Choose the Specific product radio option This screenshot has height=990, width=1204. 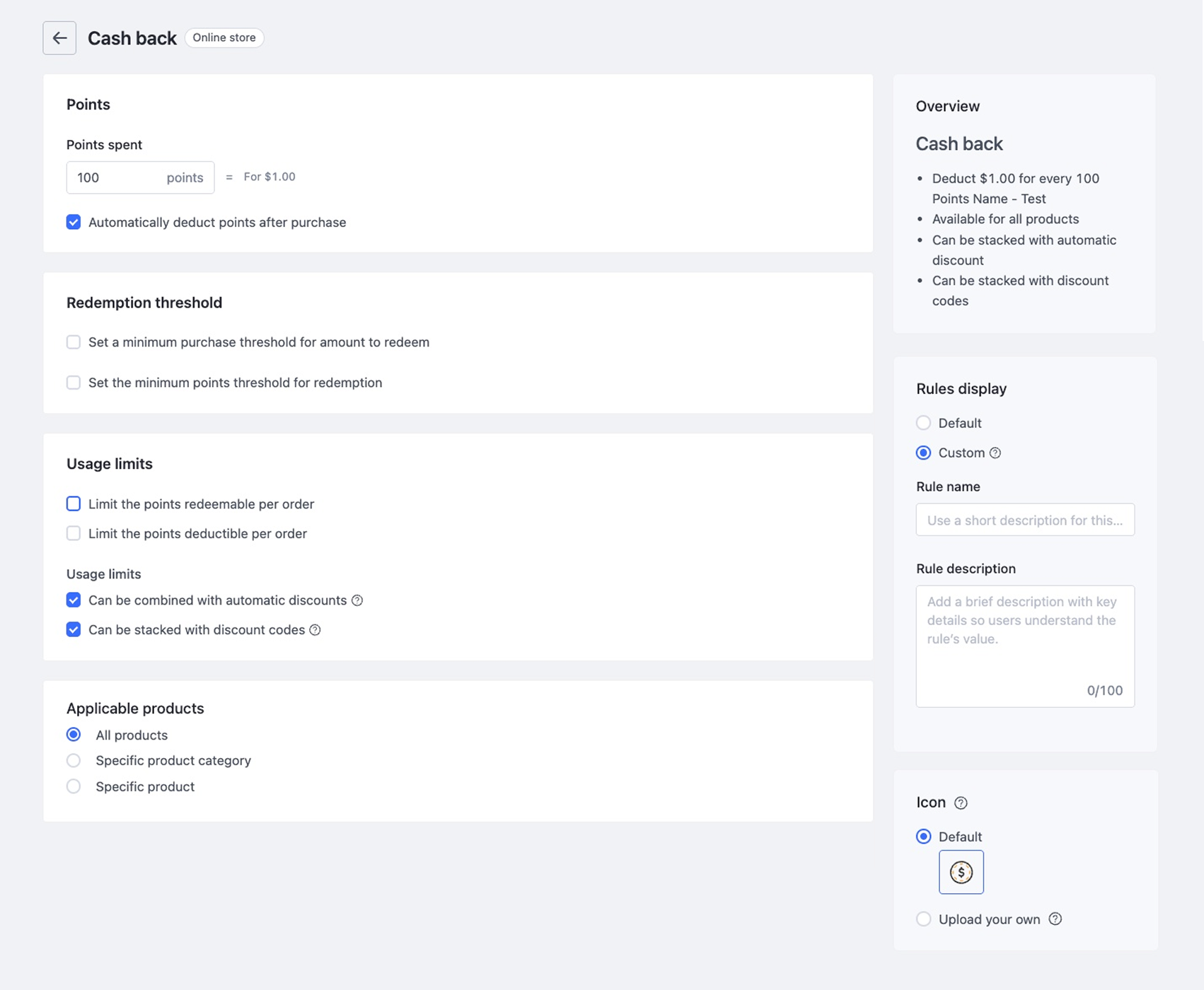pyautogui.click(x=74, y=786)
